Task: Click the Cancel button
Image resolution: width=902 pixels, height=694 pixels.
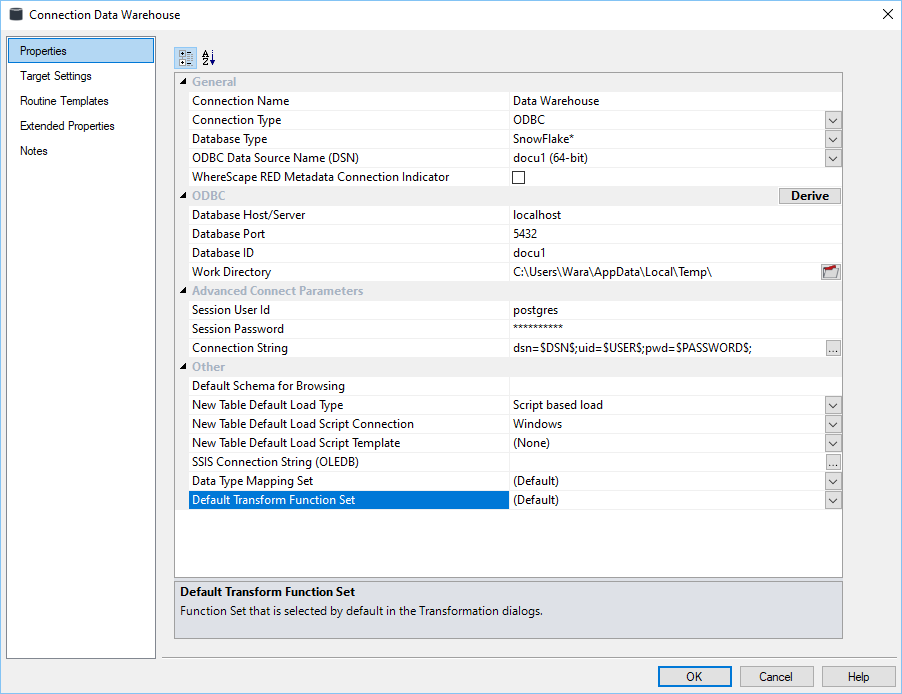Action: [x=775, y=677]
